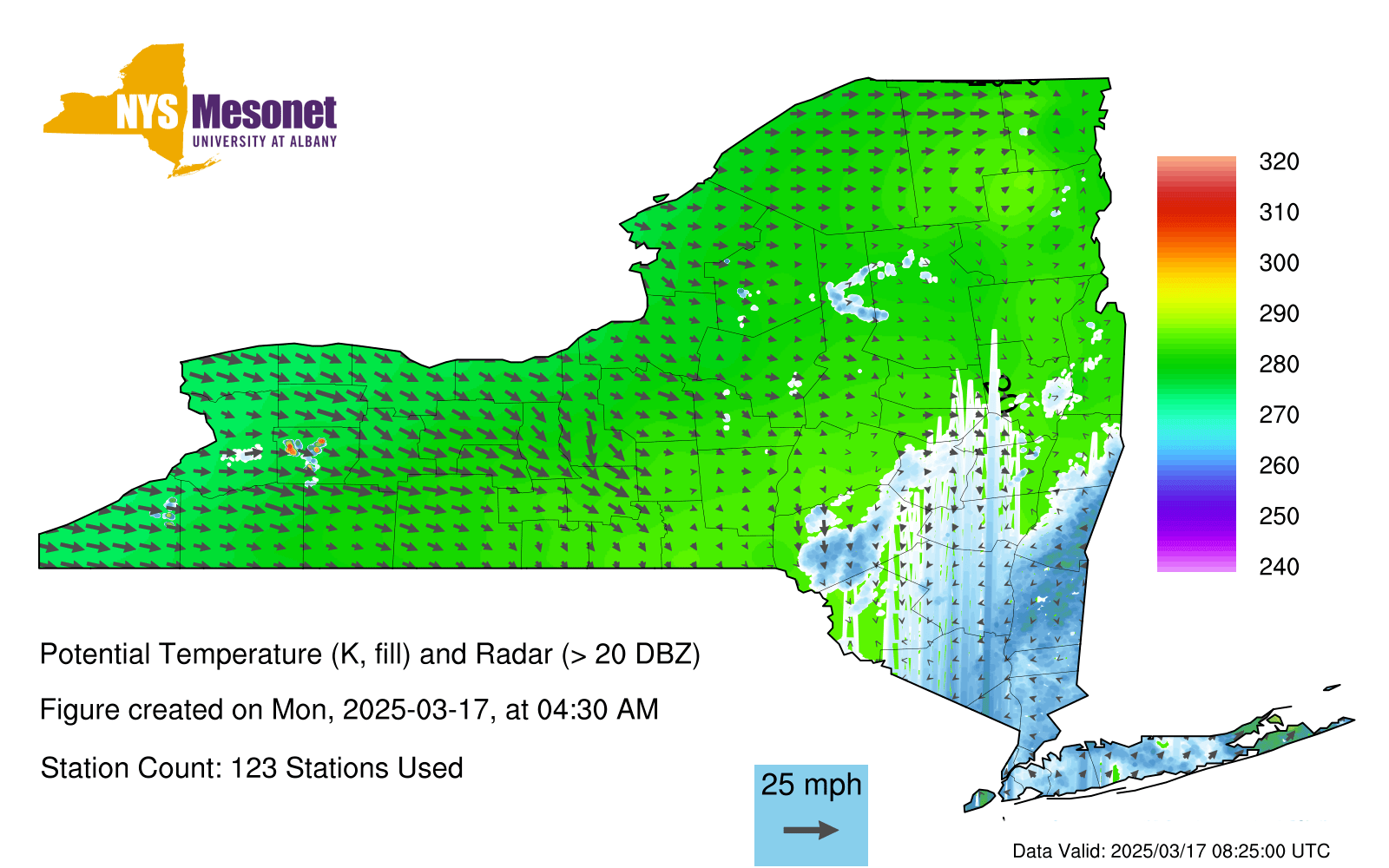
Task: Click the 240 label on the color scale
Action: (x=1279, y=567)
